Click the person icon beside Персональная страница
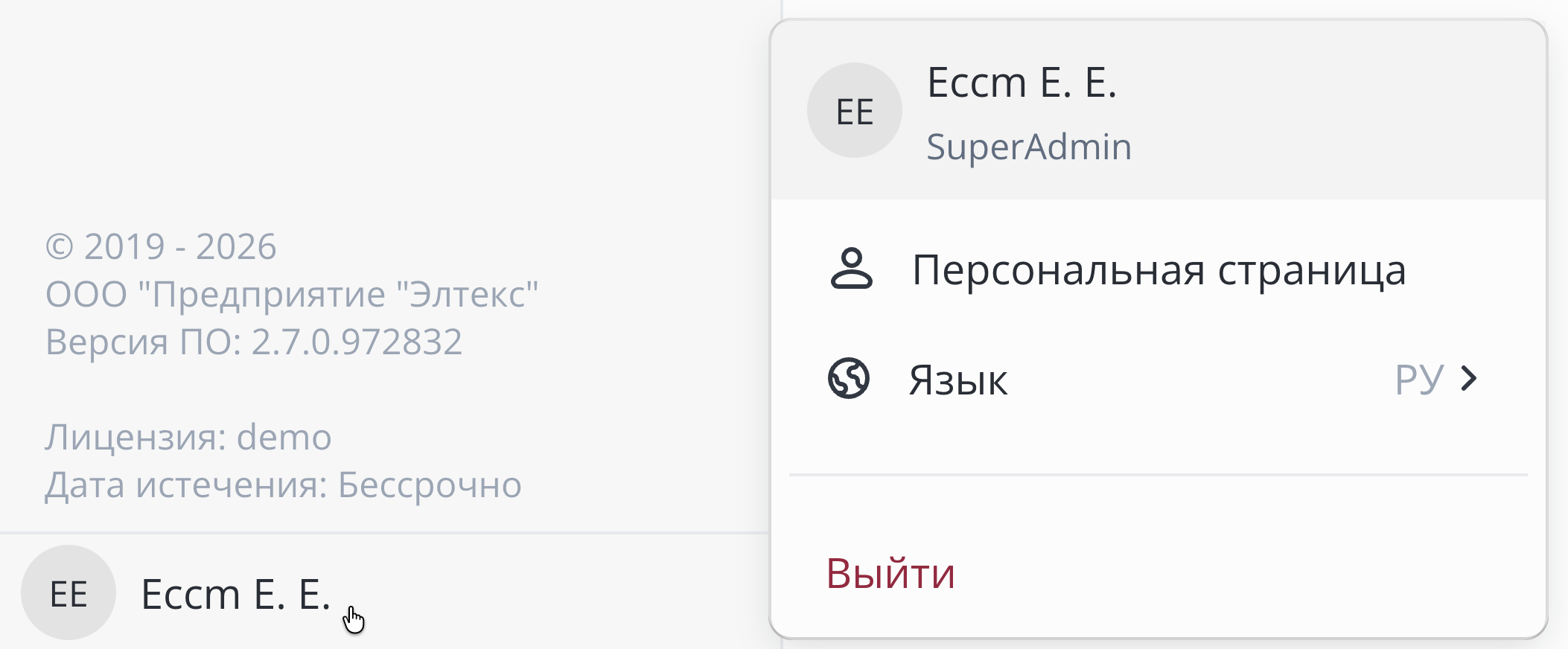This screenshot has height=649, width=1568. point(851,269)
